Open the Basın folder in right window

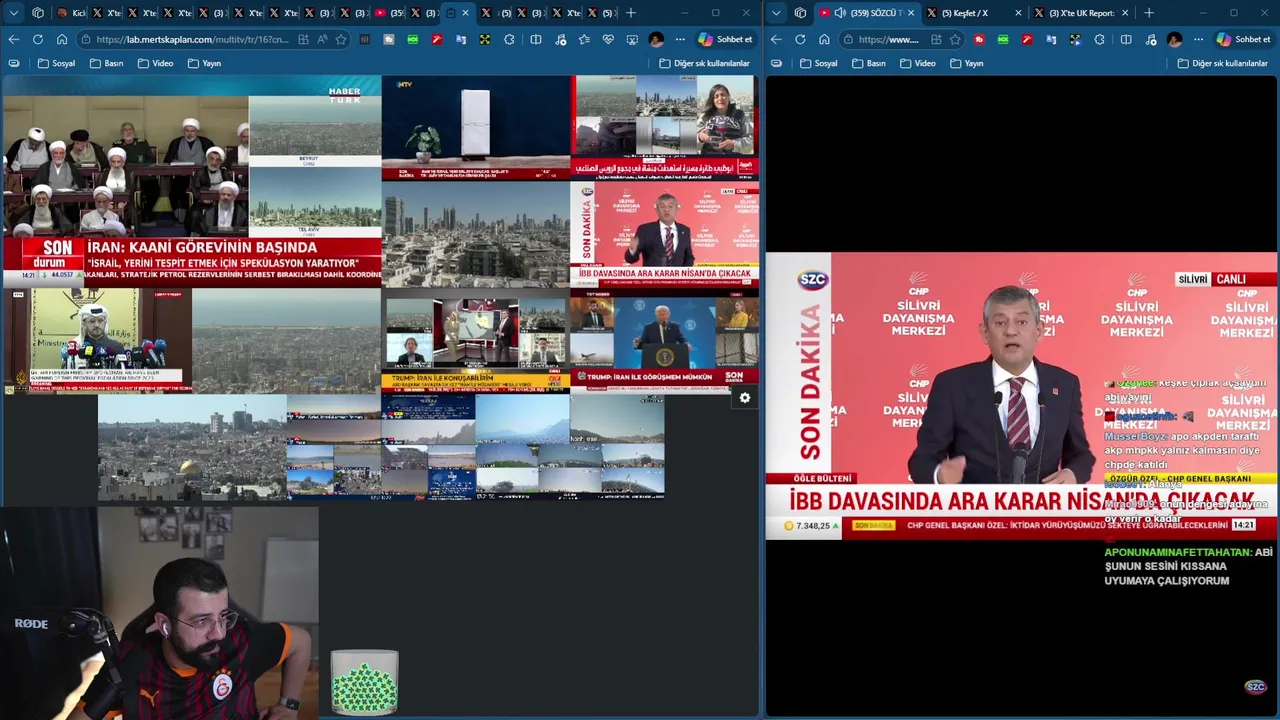(868, 63)
